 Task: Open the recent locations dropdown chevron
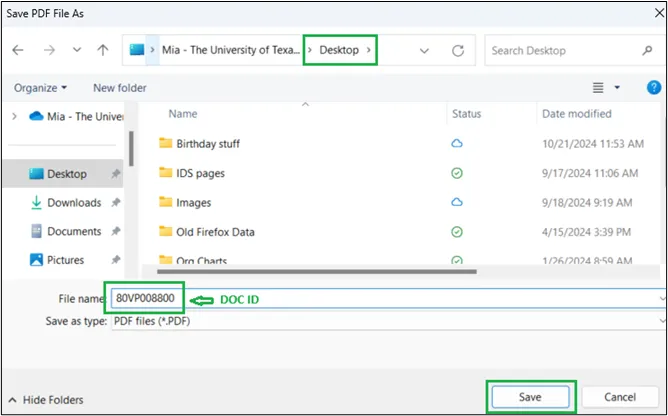pos(425,50)
